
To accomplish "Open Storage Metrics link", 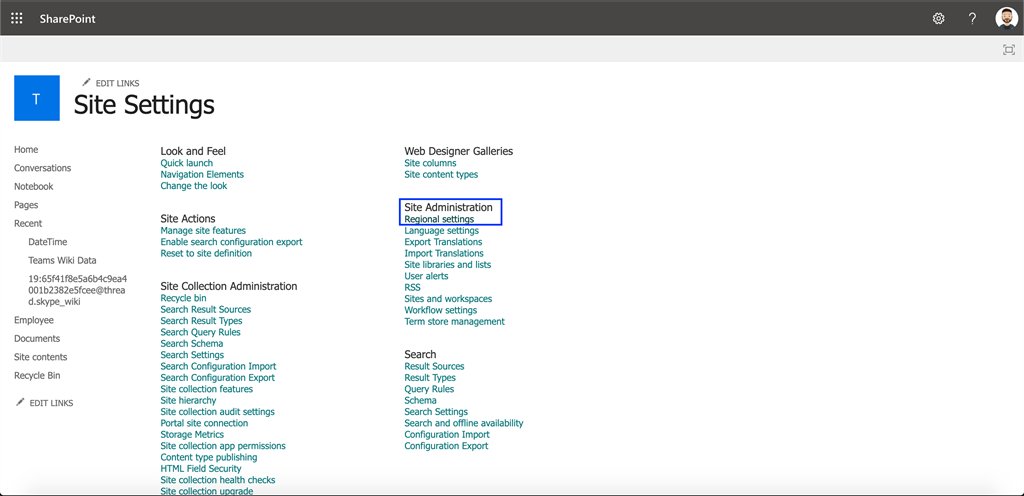I will coord(192,434).
